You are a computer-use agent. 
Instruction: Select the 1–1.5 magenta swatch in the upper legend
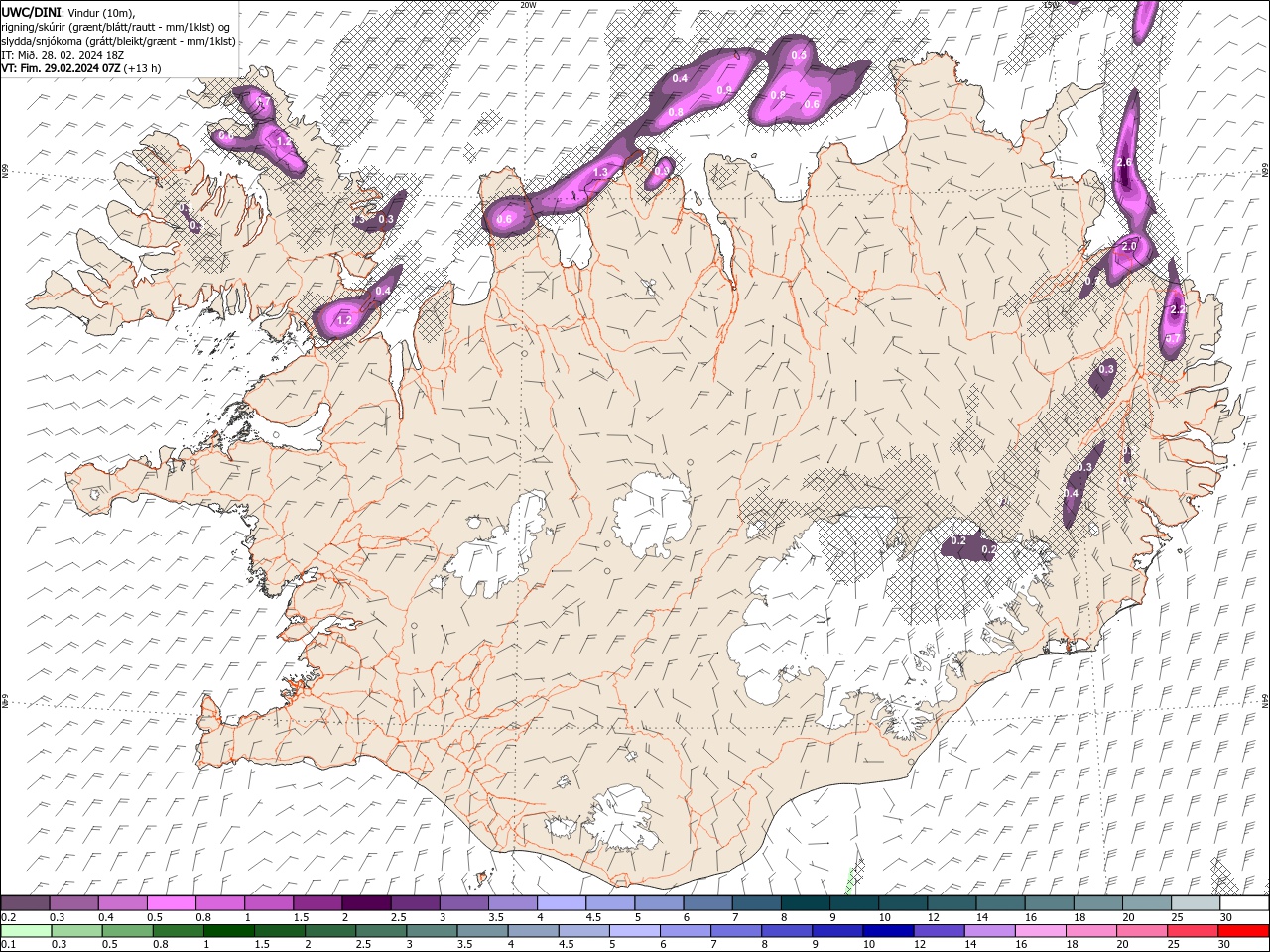pyautogui.click(x=268, y=903)
